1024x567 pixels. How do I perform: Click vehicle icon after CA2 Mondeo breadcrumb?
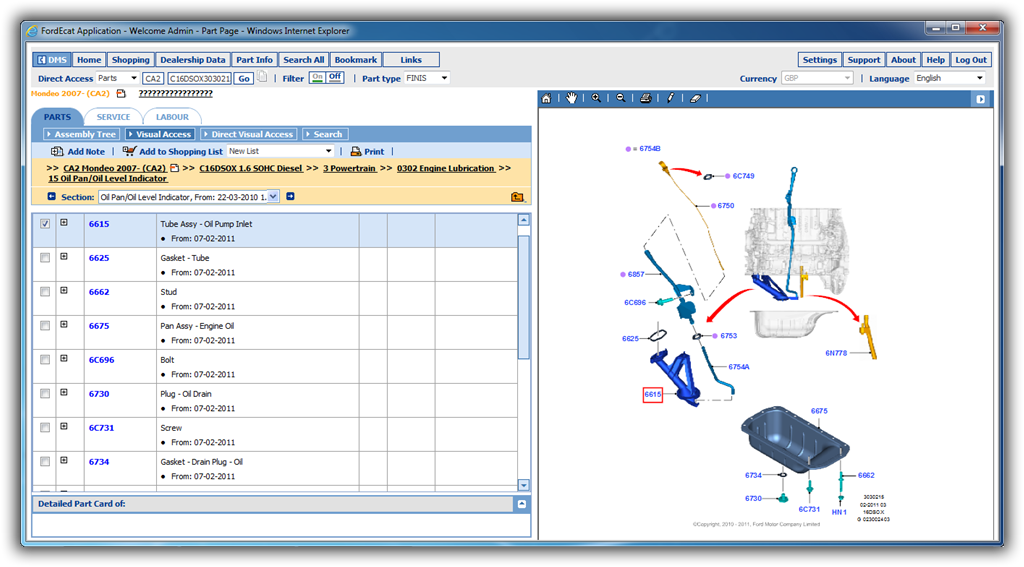(x=174, y=168)
